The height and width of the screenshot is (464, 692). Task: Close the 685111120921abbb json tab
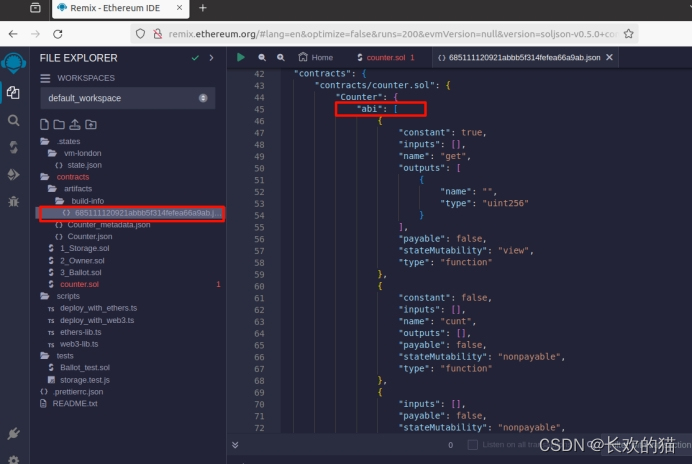tap(609, 57)
